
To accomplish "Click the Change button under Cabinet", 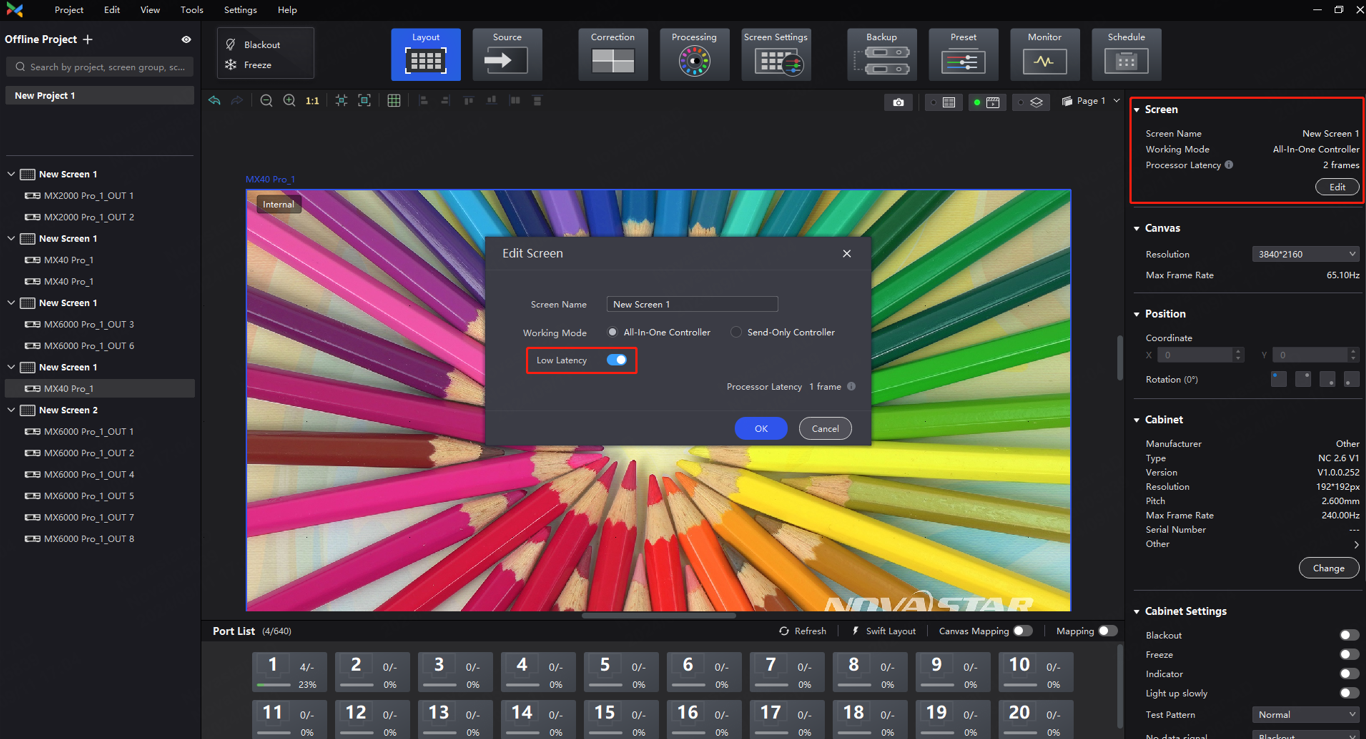I will click(1329, 568).
